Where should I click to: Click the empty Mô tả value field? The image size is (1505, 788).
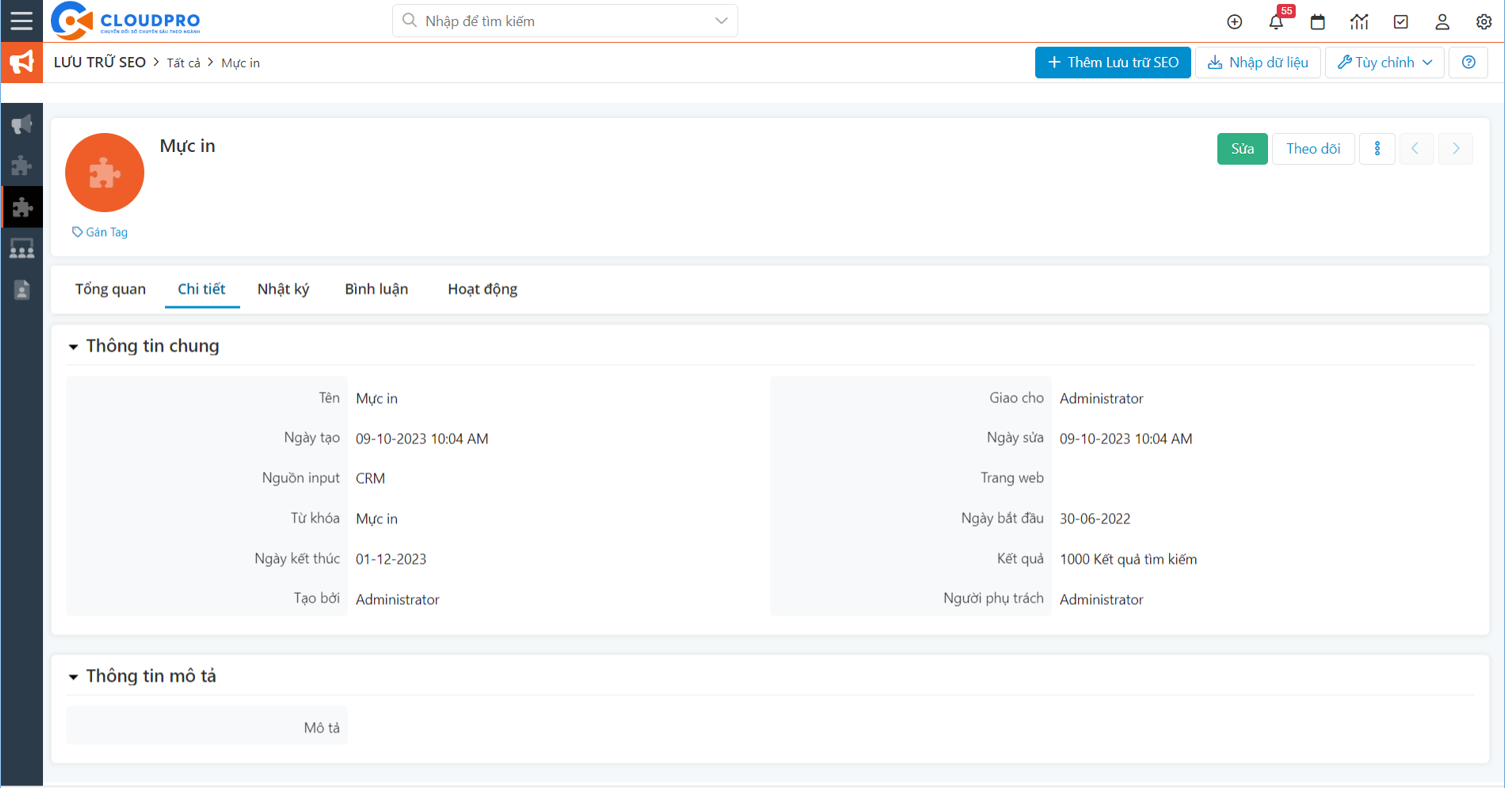(910, 727)
